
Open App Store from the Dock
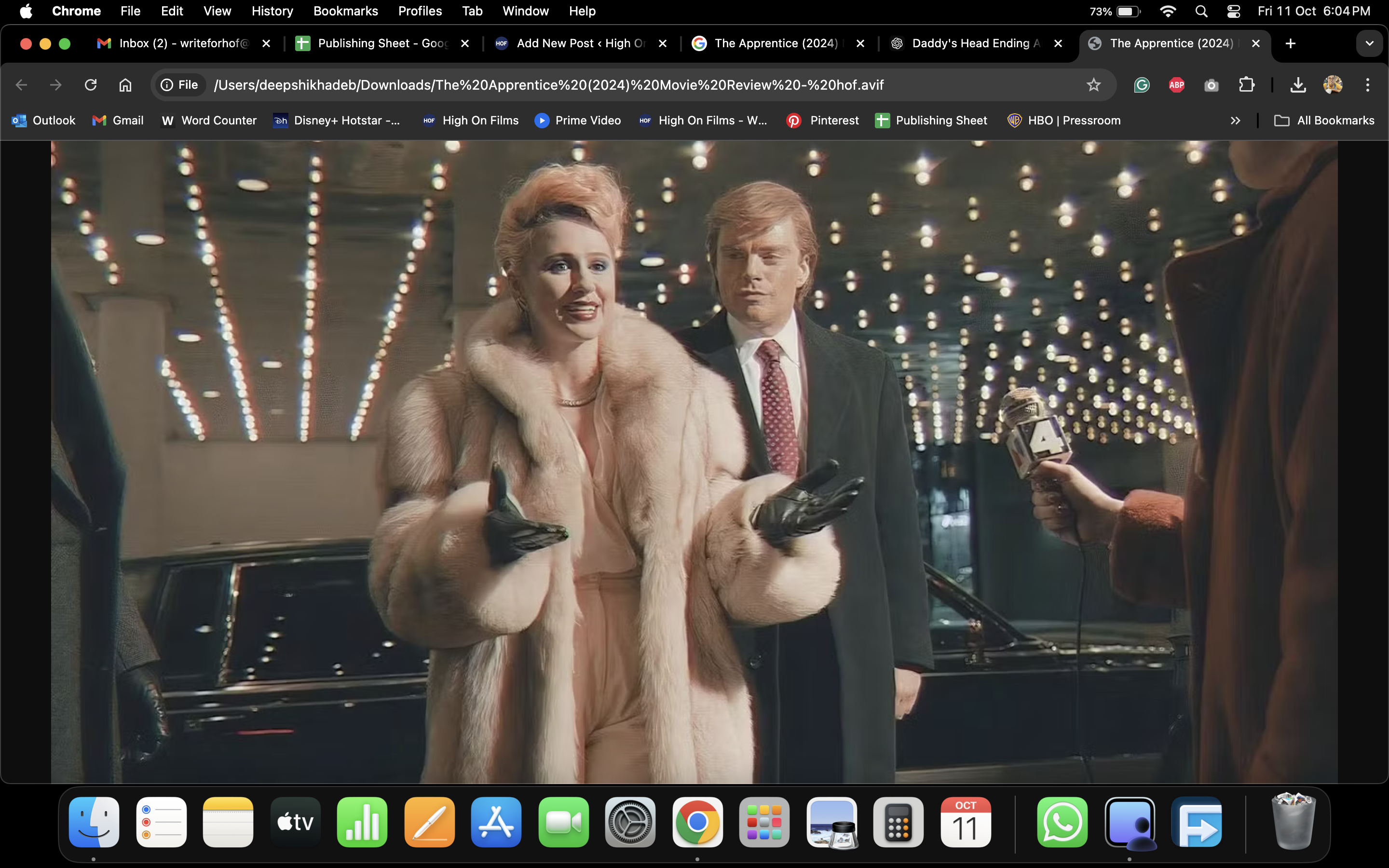point(496,822)
